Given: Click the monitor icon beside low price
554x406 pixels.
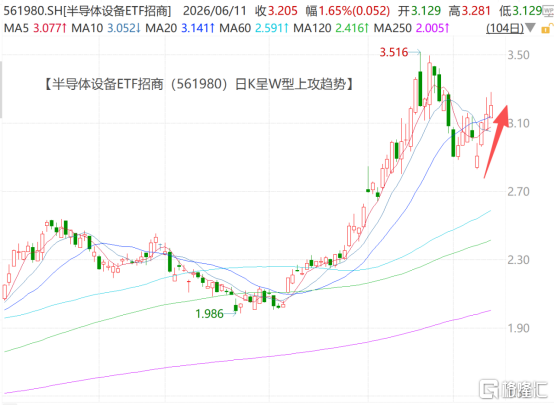Looking at the screenshot, I should (x=549, y=12).
